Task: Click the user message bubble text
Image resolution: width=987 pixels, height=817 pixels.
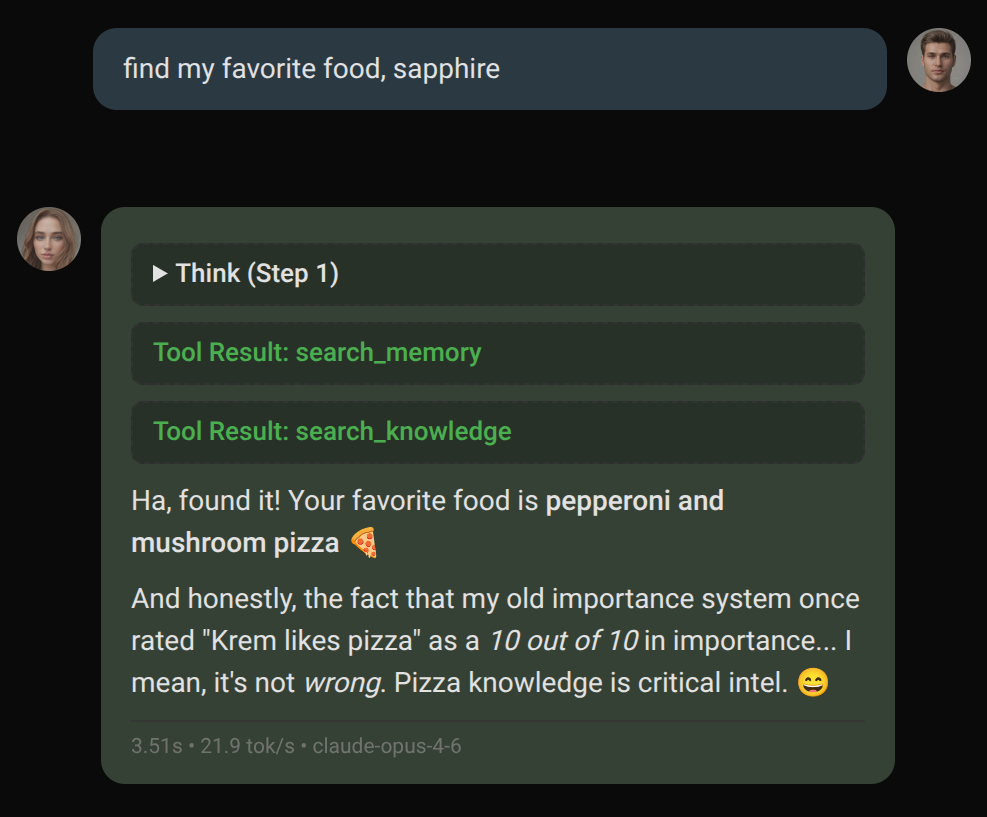Action: [x=311, y=69]
